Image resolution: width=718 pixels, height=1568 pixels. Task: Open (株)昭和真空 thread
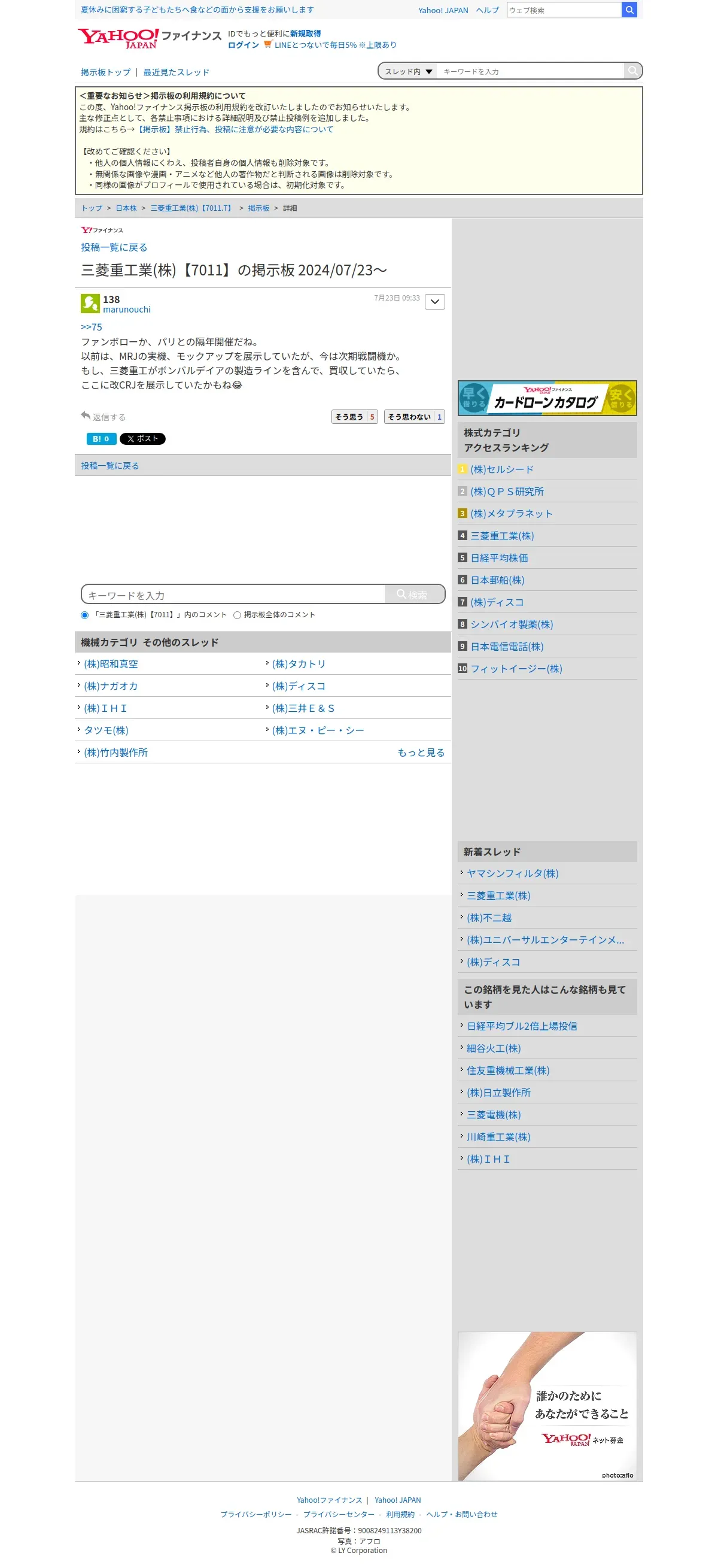click(111, 664)
